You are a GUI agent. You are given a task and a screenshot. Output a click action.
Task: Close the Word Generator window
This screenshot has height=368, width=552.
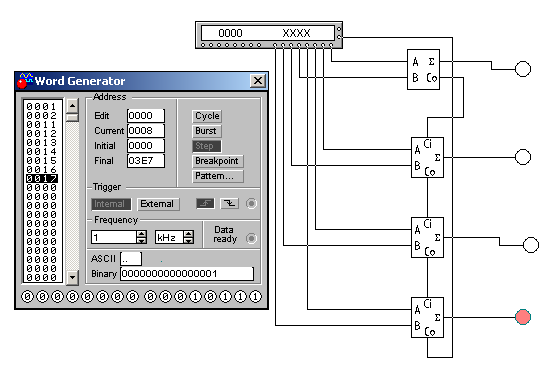[x=258, y=81]
